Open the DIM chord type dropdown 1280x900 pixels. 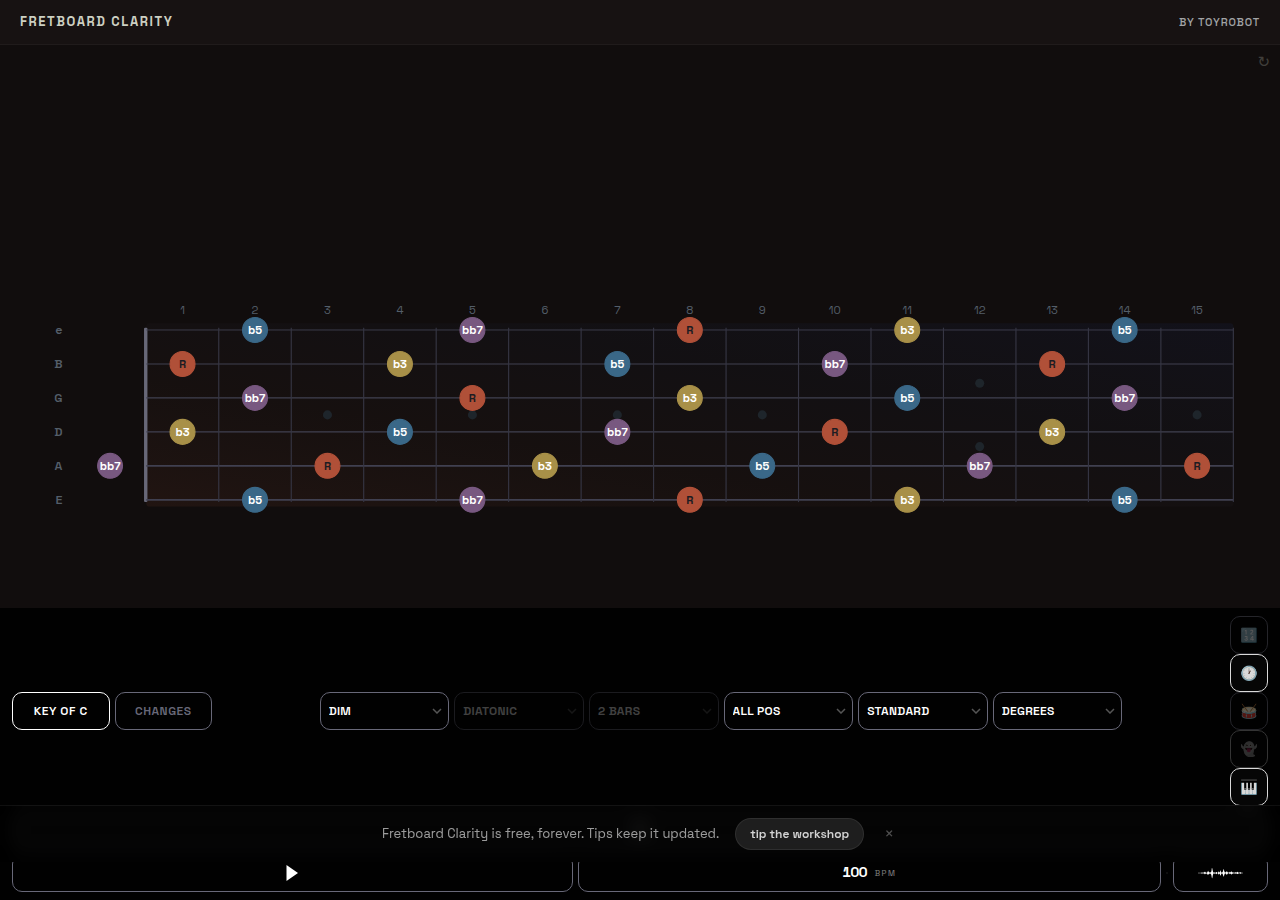pyautogui.click(x=384, y=711)
